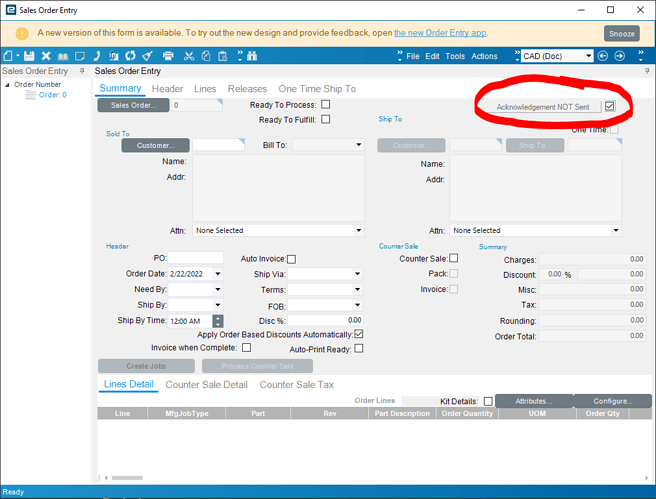Switch to the Lines tab

(205, 89)
